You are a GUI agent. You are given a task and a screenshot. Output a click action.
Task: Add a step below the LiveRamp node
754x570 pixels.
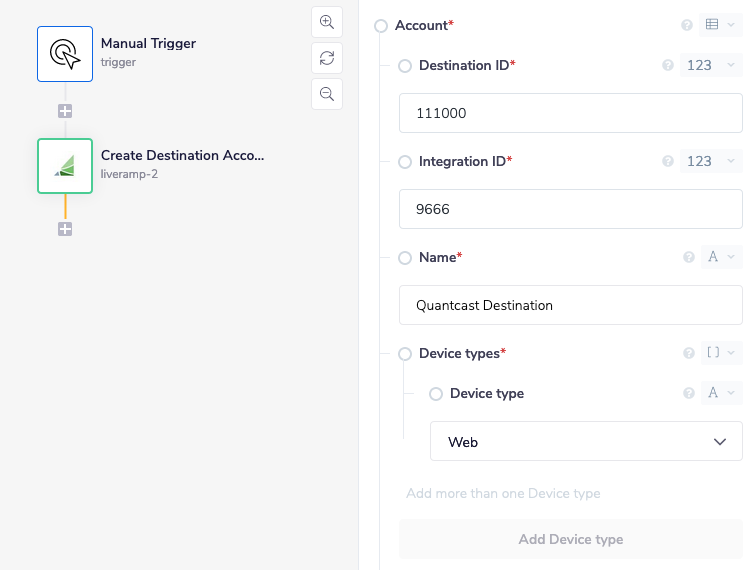pos(65,229)
